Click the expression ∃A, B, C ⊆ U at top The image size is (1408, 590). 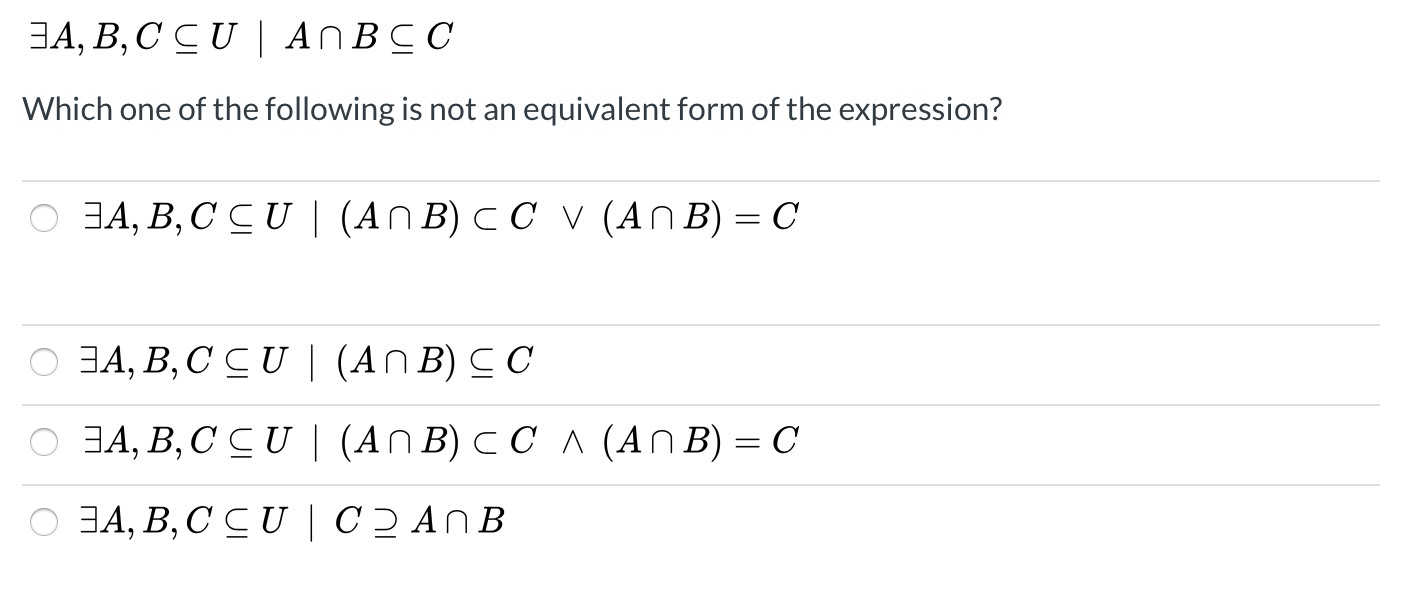coord(130,35)
